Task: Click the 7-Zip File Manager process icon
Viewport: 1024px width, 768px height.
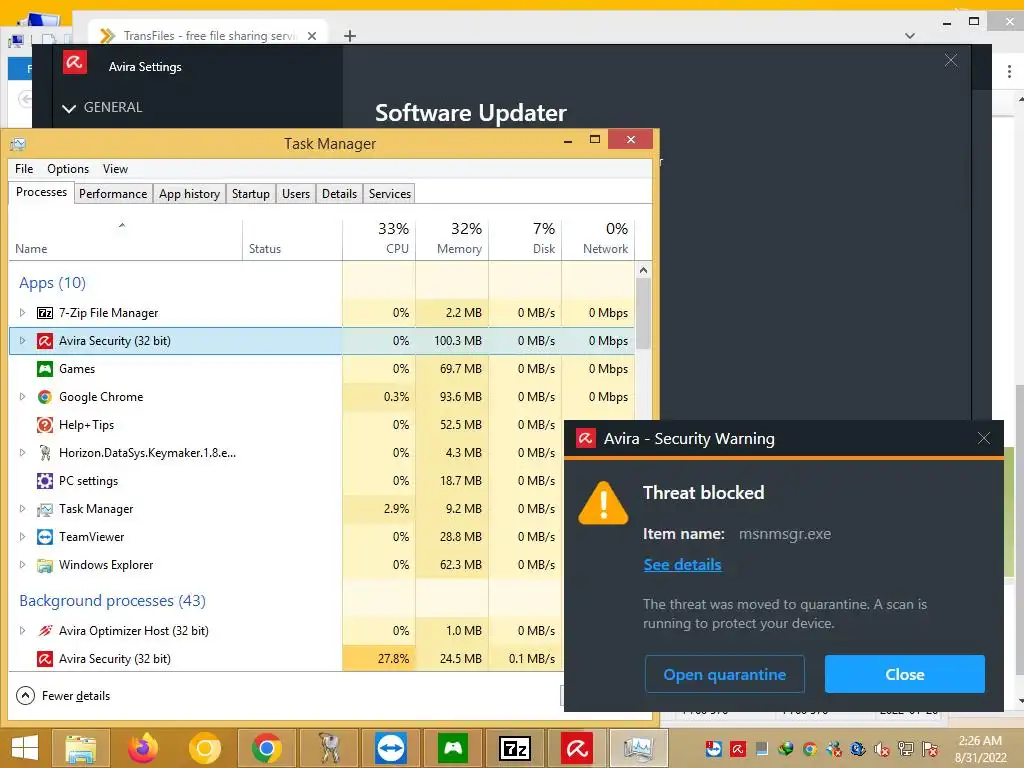Action: tap(44, 313)
